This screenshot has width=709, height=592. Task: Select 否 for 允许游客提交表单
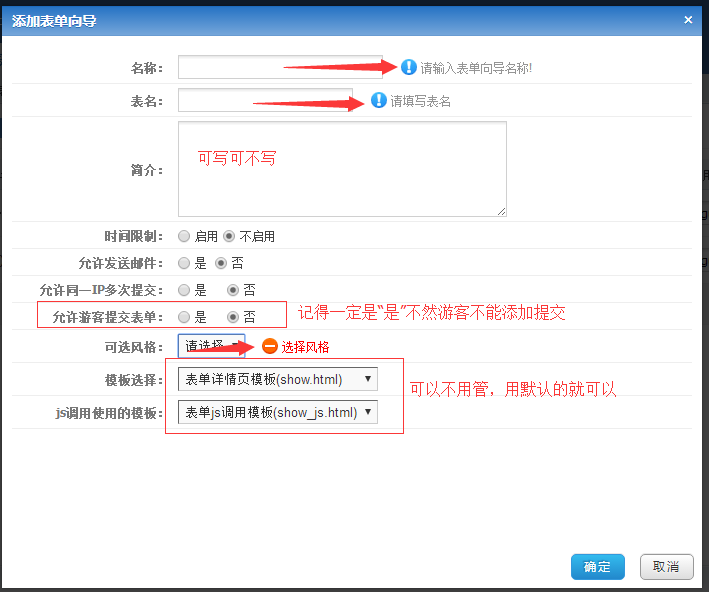pos(233,317)
